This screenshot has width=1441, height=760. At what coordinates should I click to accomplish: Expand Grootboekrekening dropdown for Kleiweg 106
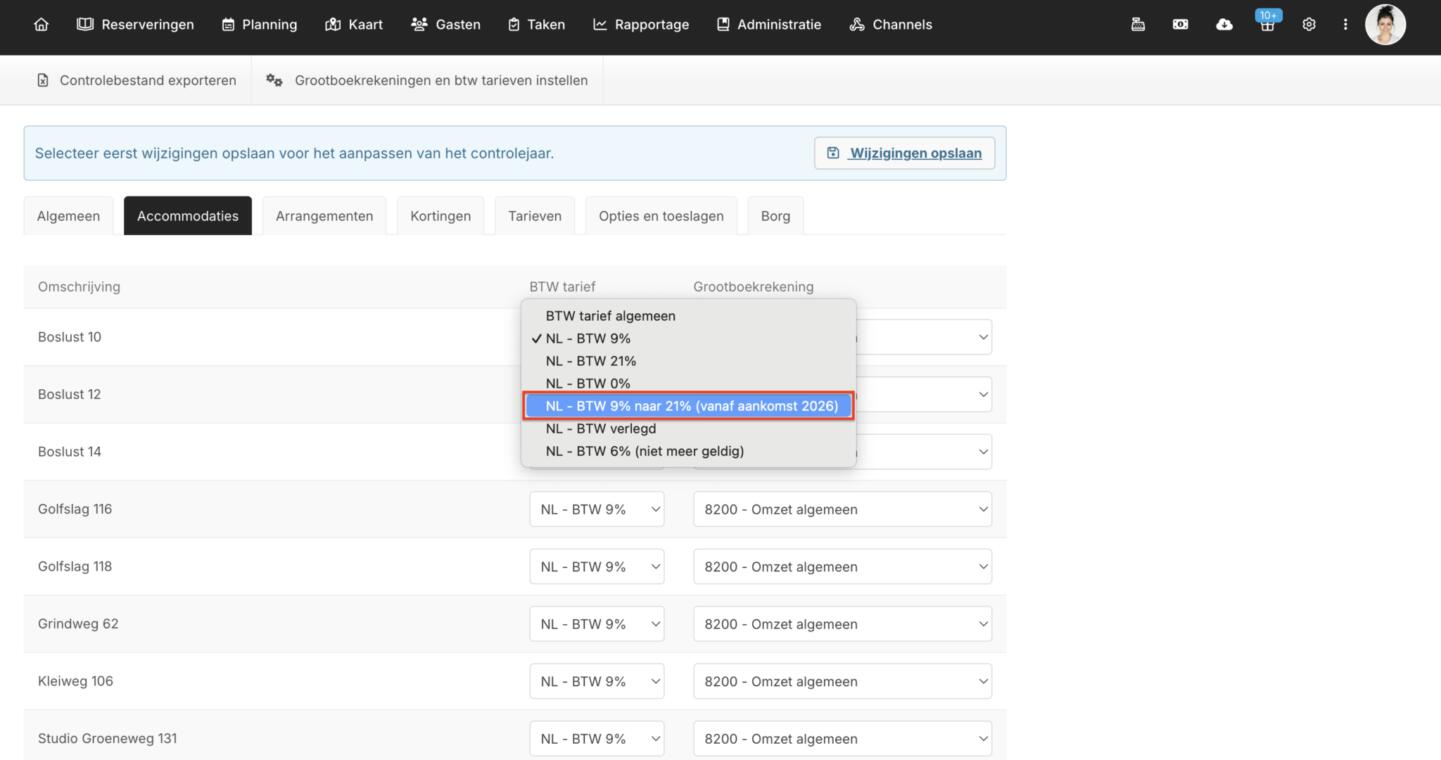click(x=842, y=682)
